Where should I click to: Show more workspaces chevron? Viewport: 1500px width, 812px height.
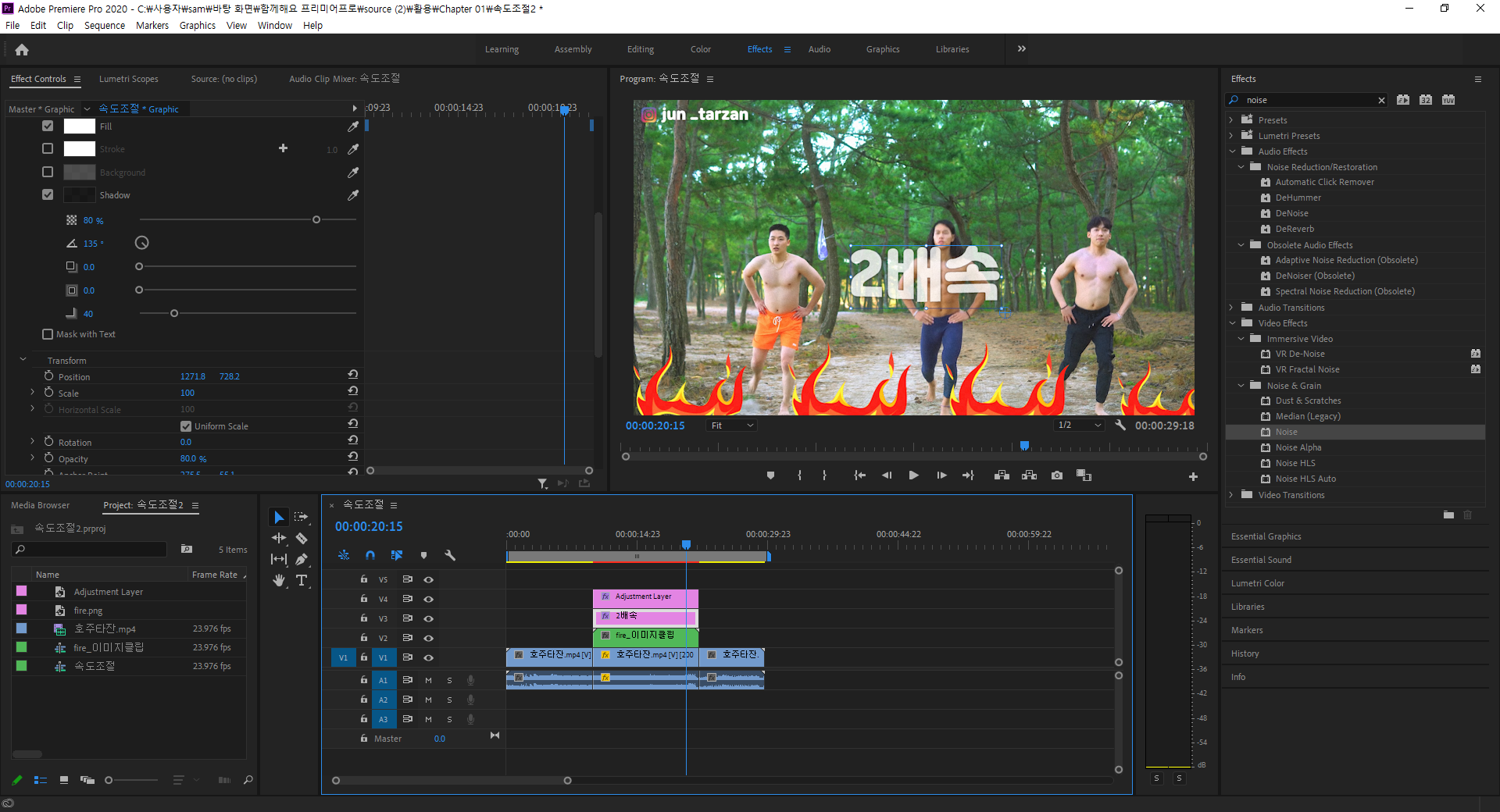coord(1021,49)
